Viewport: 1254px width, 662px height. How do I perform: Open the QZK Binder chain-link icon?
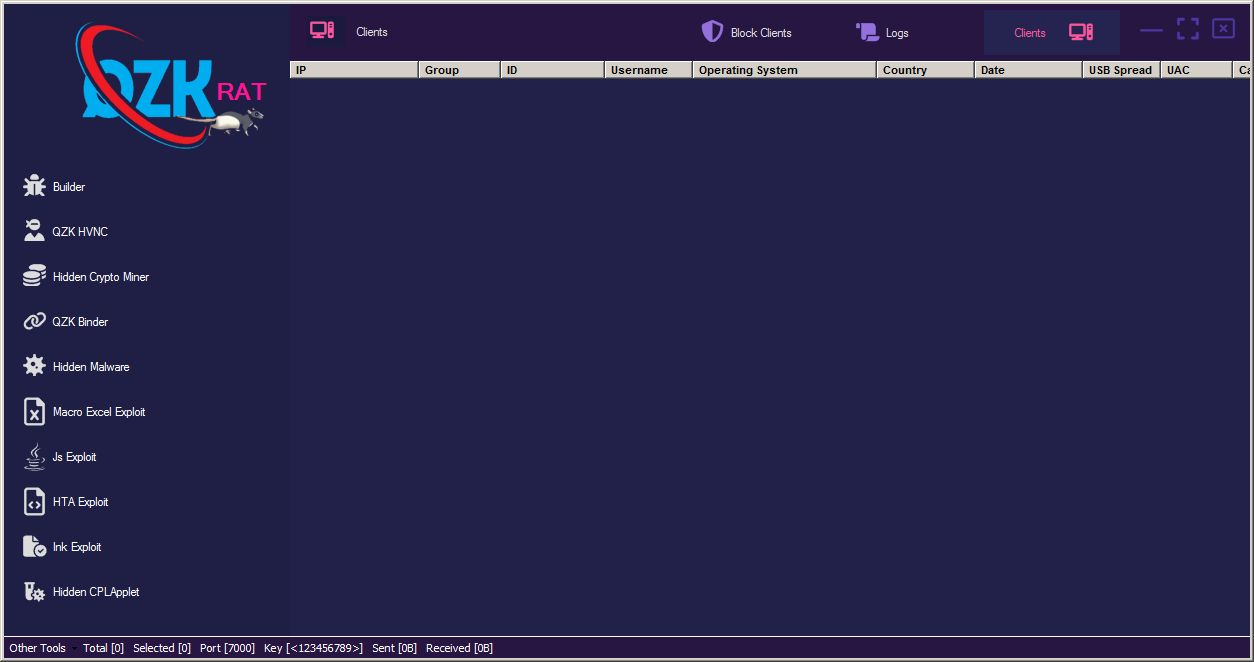click(x=35, y=321)
